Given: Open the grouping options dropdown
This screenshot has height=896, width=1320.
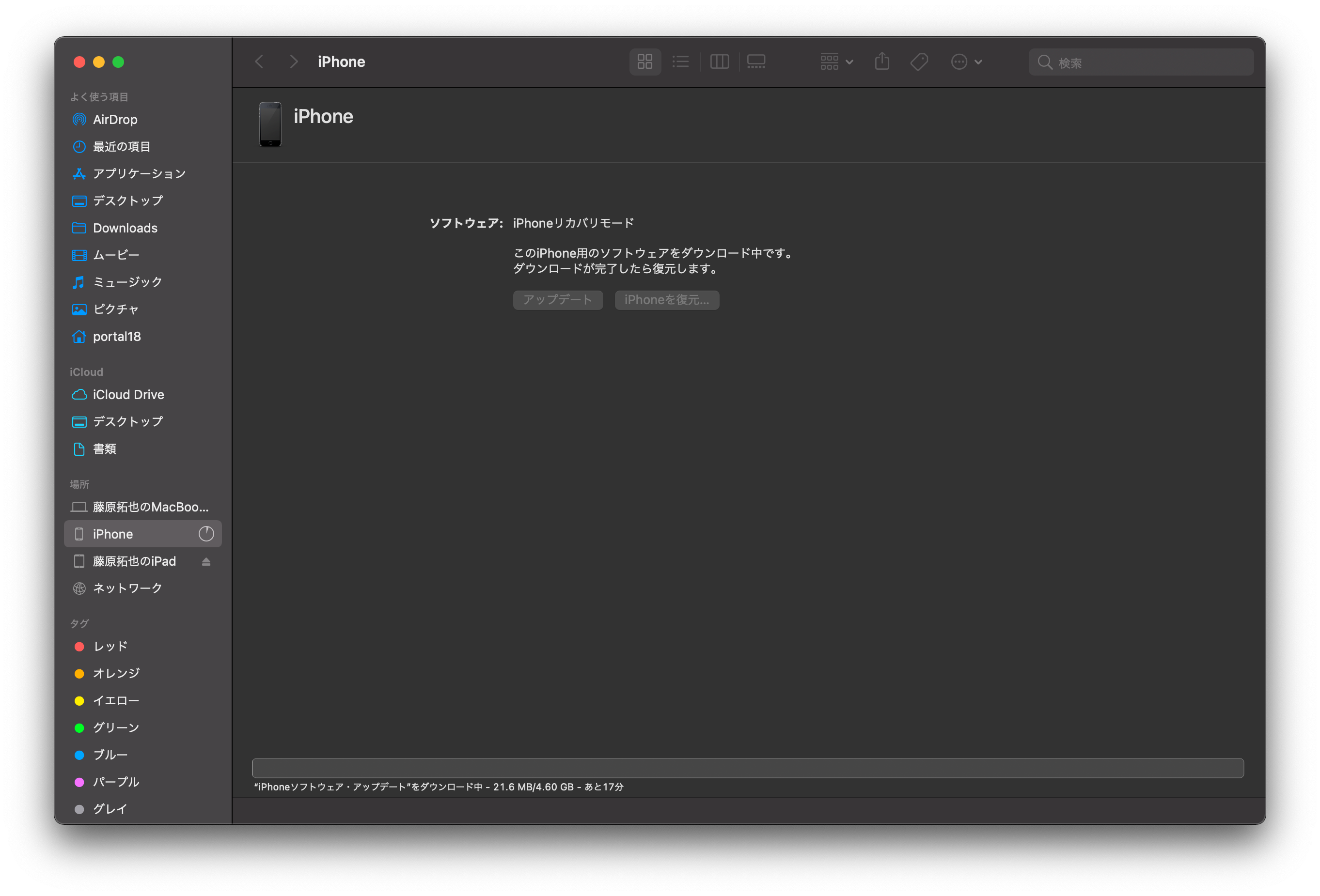Looking at the screenshot, I should (836, 62).
